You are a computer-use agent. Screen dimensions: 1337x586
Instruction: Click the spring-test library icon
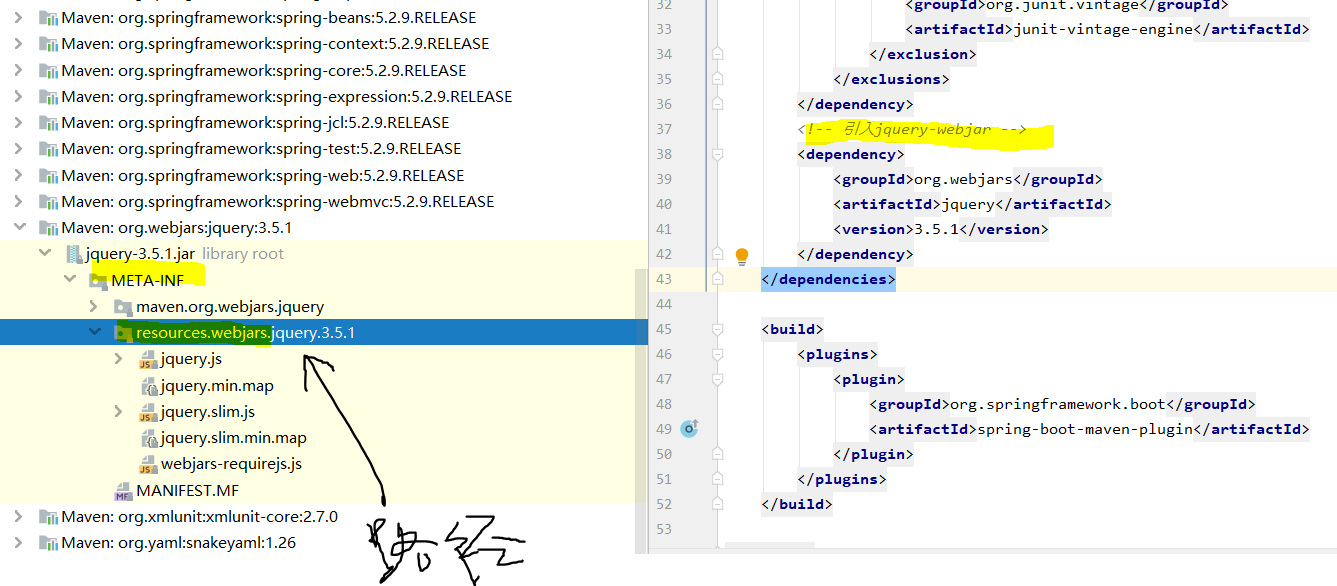coord(47,148)
